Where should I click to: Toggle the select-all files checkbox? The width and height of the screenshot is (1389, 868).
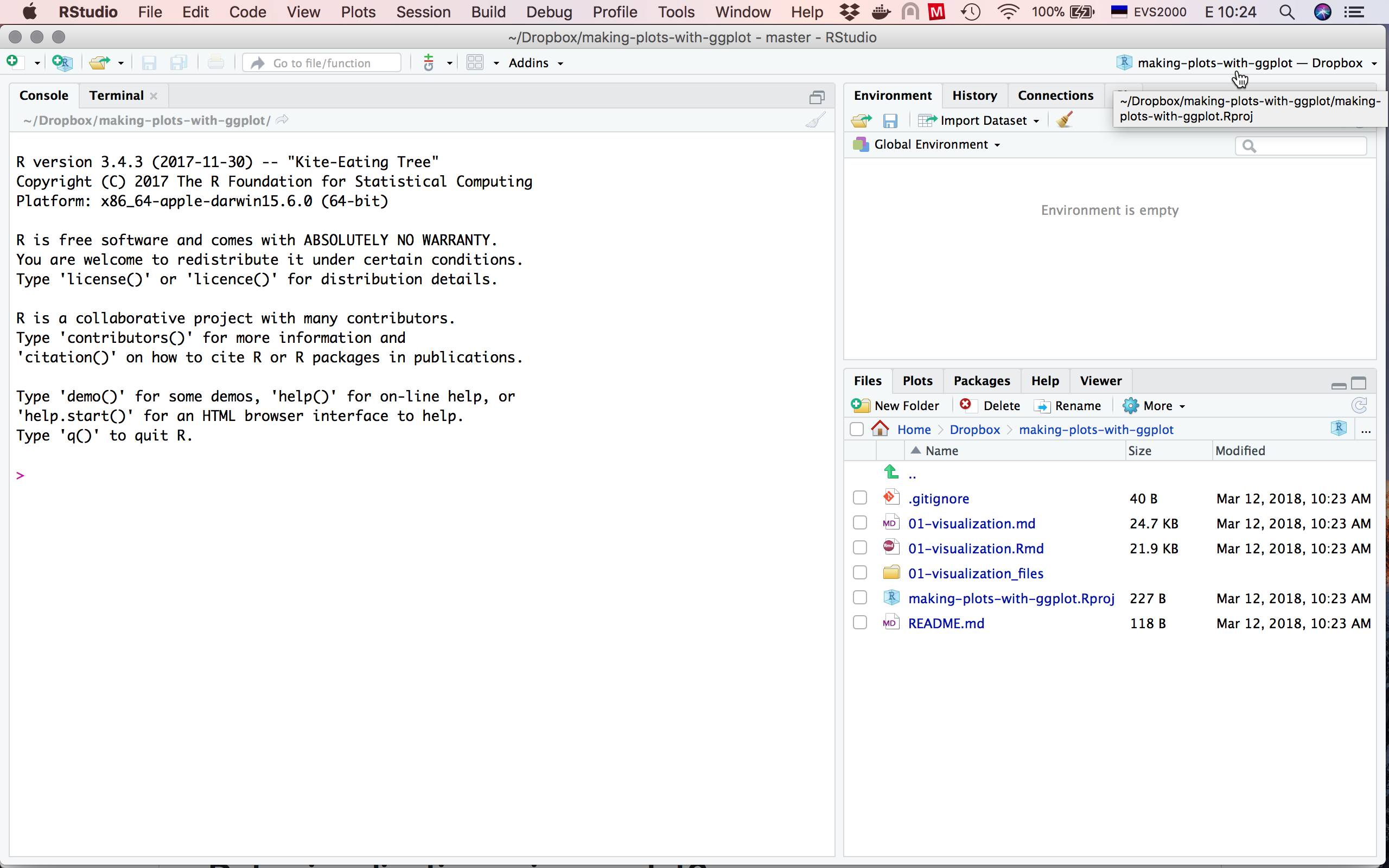pos(857,430)
